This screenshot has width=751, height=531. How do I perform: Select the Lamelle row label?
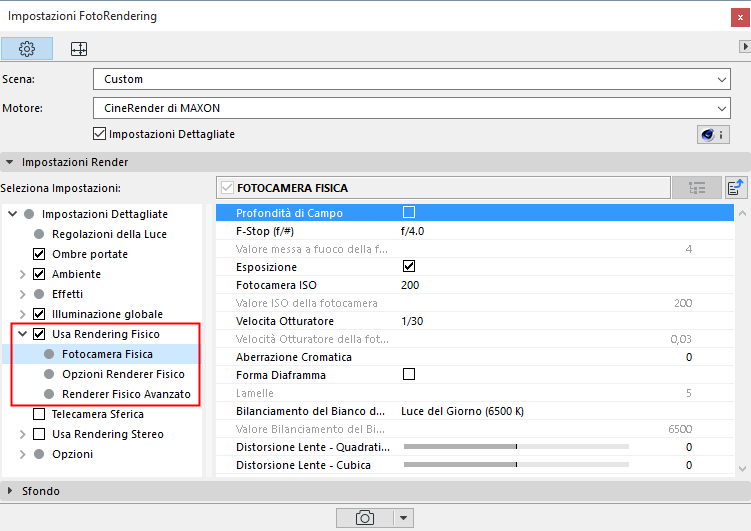click(x=254, y=393)
